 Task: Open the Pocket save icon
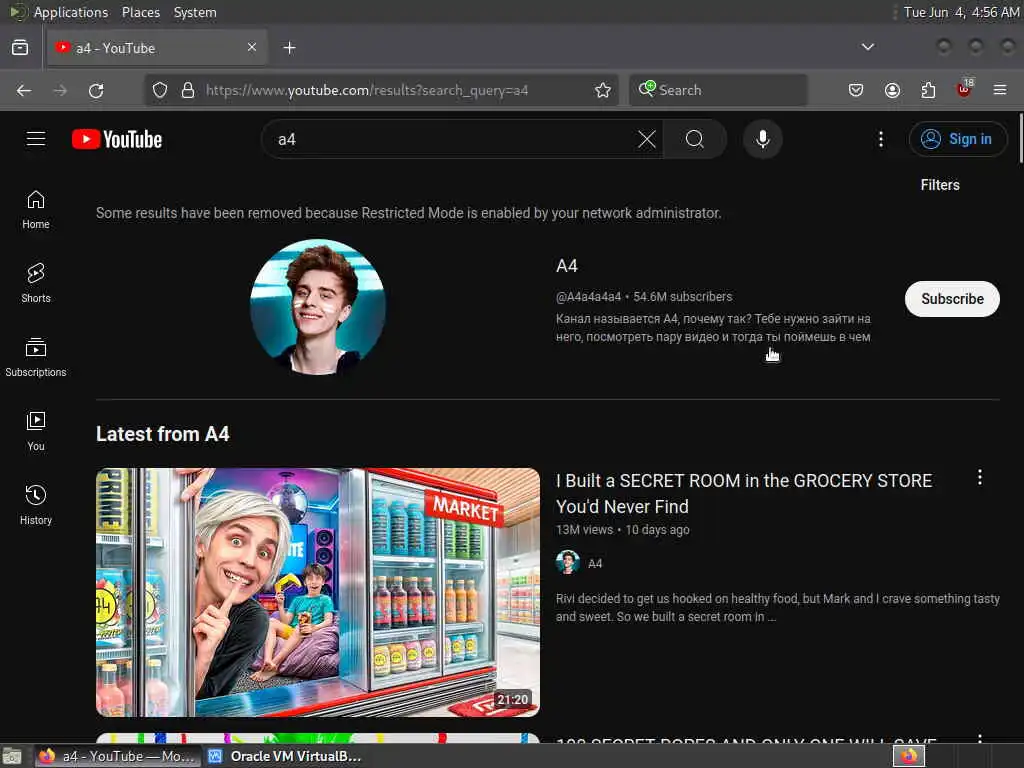pyautogui.click(x=856, y=90)
